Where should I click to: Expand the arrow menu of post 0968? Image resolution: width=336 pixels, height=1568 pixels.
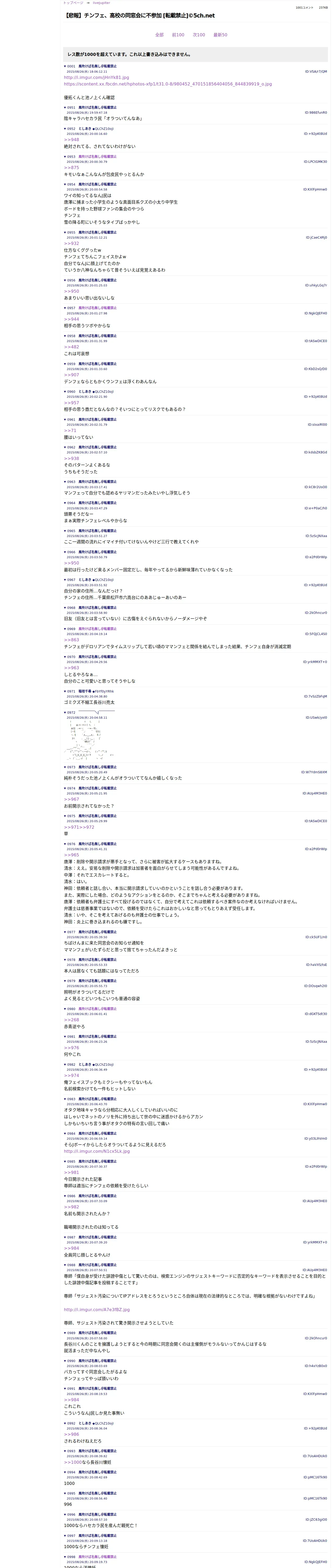click(65, 608)
